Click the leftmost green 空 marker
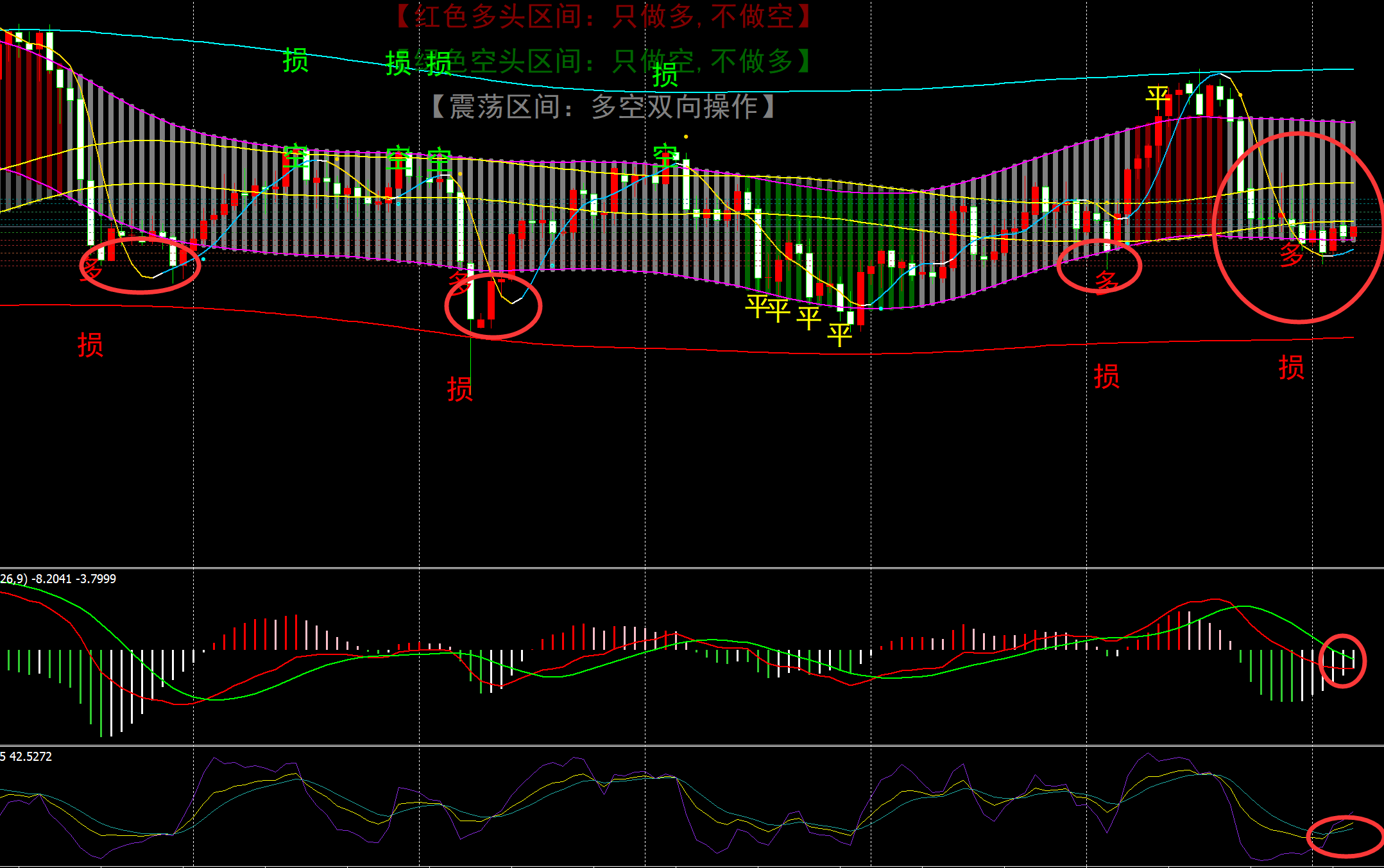 coord(296,156)
